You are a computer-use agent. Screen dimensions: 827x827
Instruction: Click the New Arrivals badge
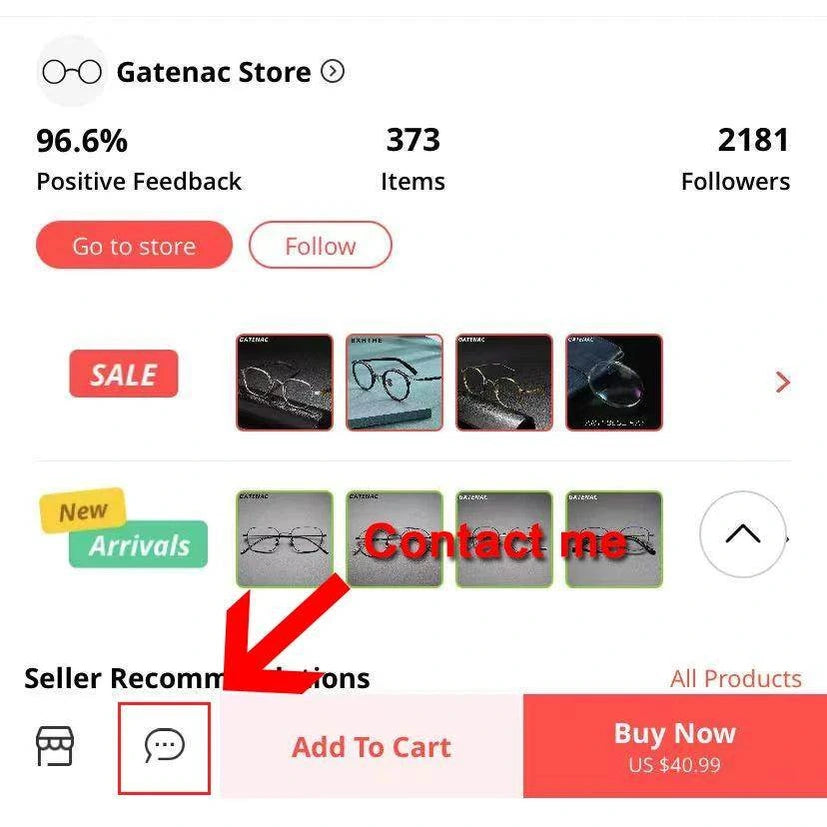click(x=123, y=528)
